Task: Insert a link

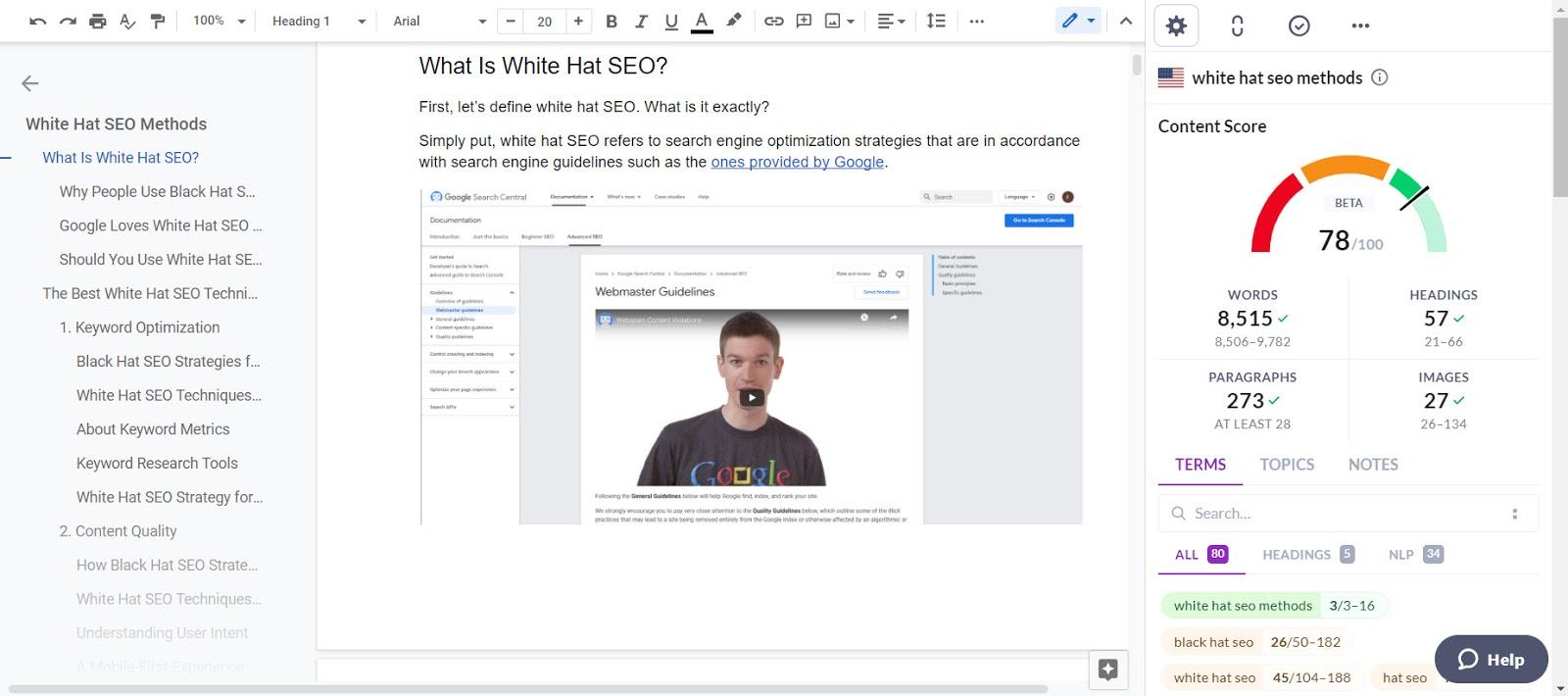Action: click(774, 21)
